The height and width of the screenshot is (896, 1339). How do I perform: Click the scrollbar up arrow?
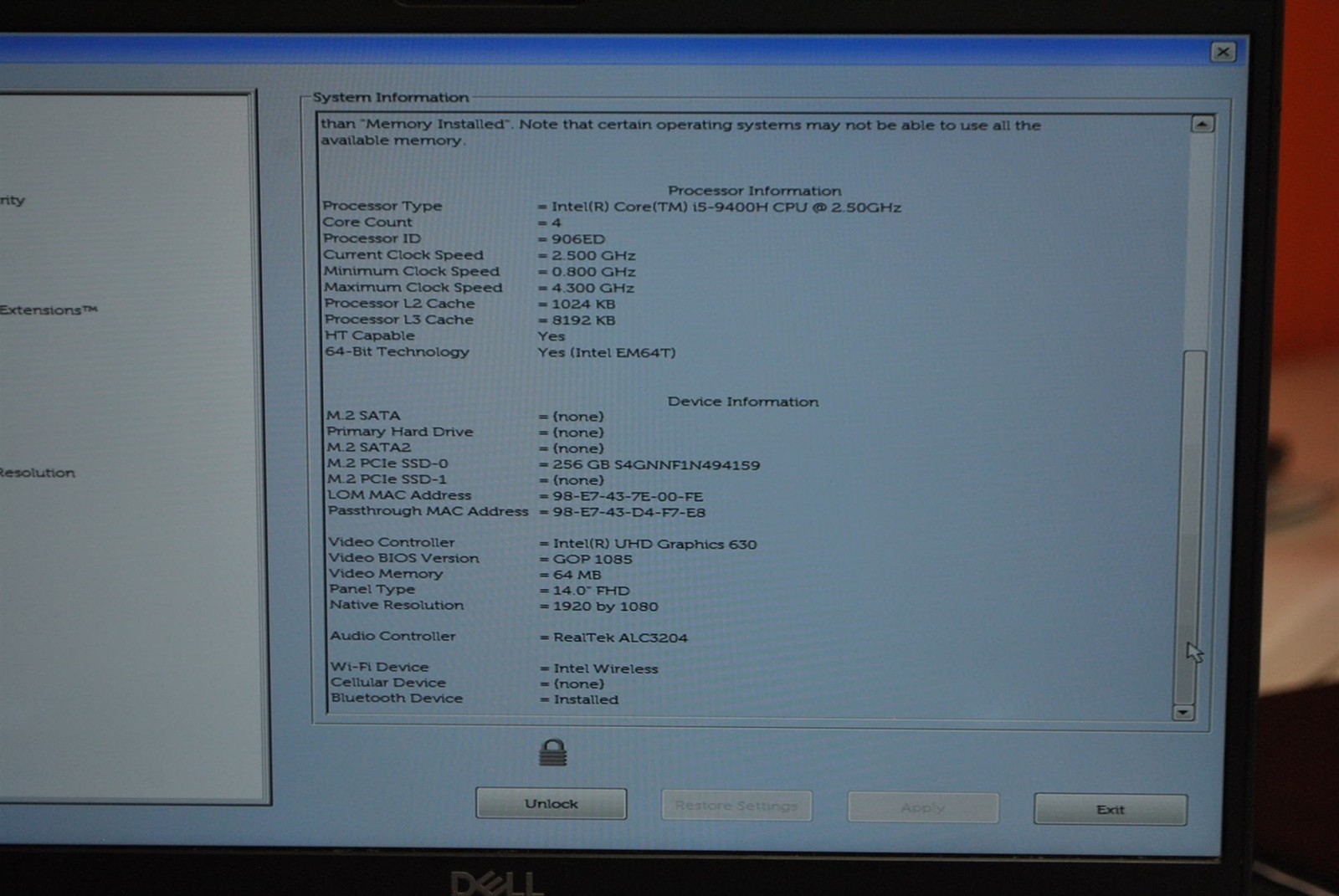1202,124
